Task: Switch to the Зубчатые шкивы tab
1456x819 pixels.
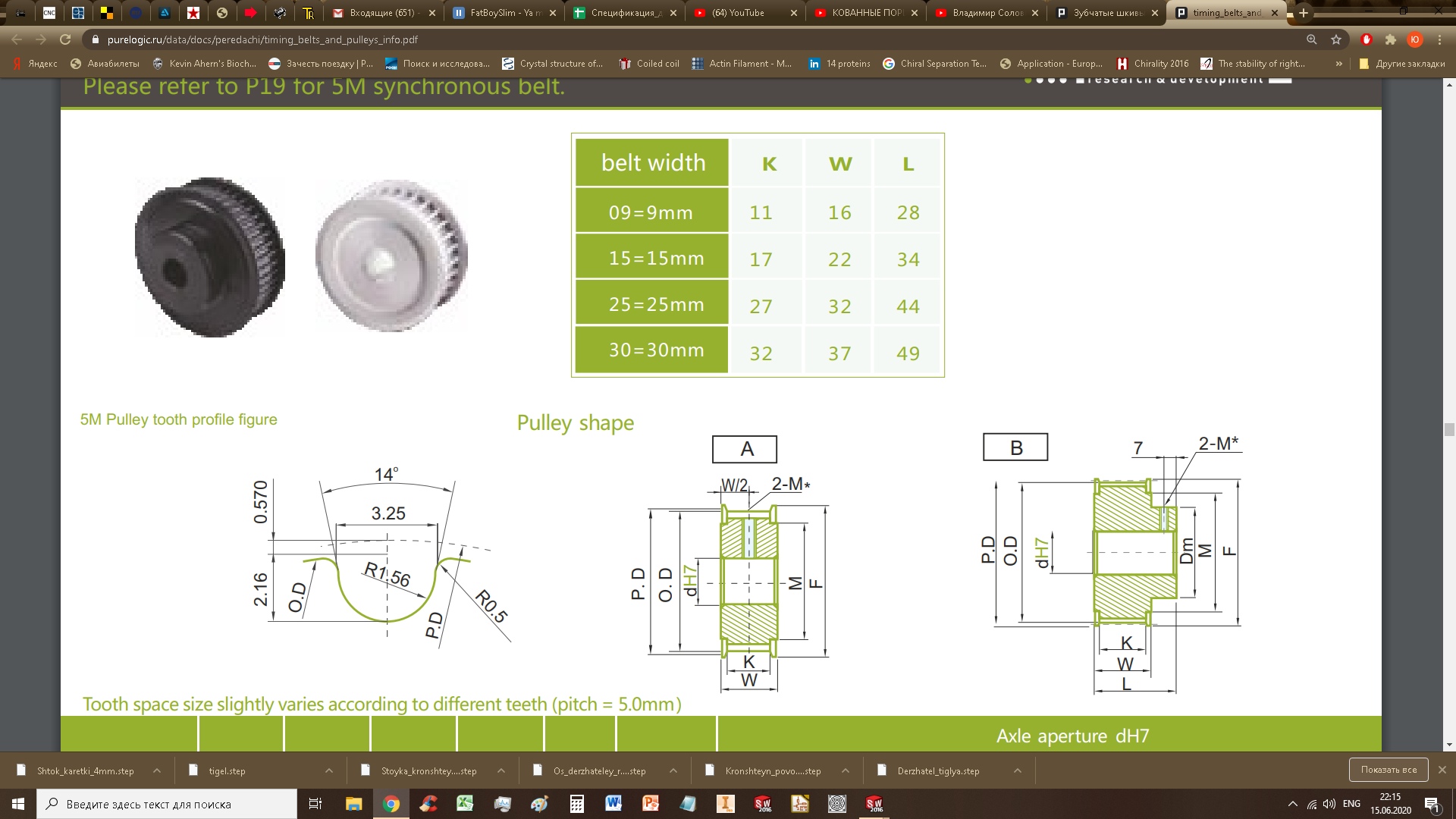Action: click(x=1107, y=13)
